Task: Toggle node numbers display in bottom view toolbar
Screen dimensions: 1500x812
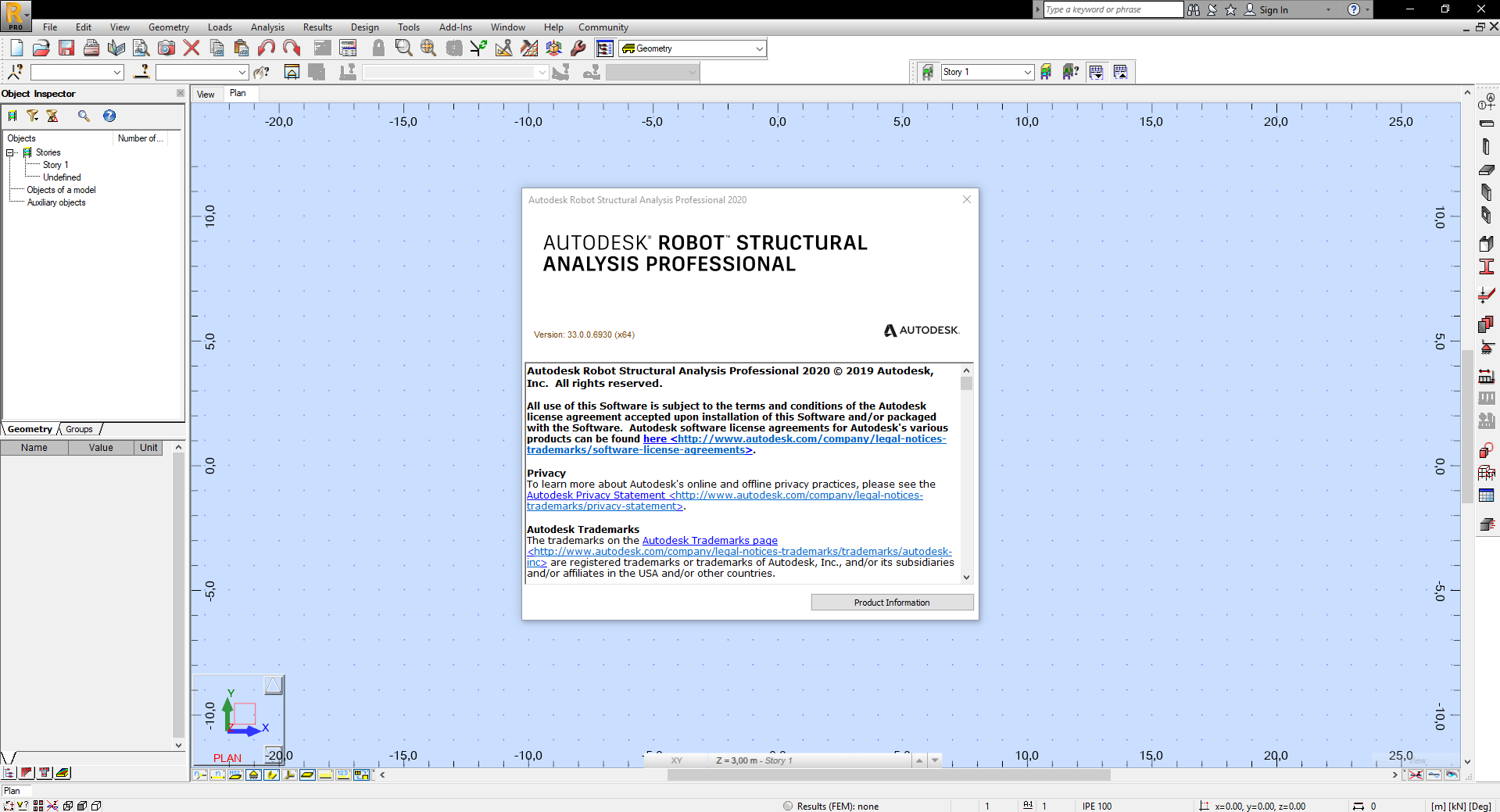Action: pos(201,774)
